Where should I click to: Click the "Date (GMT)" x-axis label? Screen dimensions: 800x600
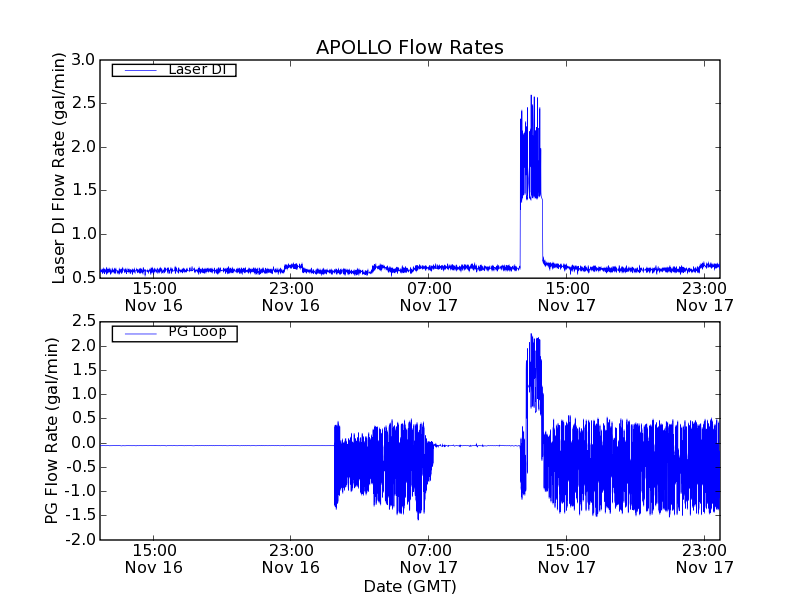point(410,586)
